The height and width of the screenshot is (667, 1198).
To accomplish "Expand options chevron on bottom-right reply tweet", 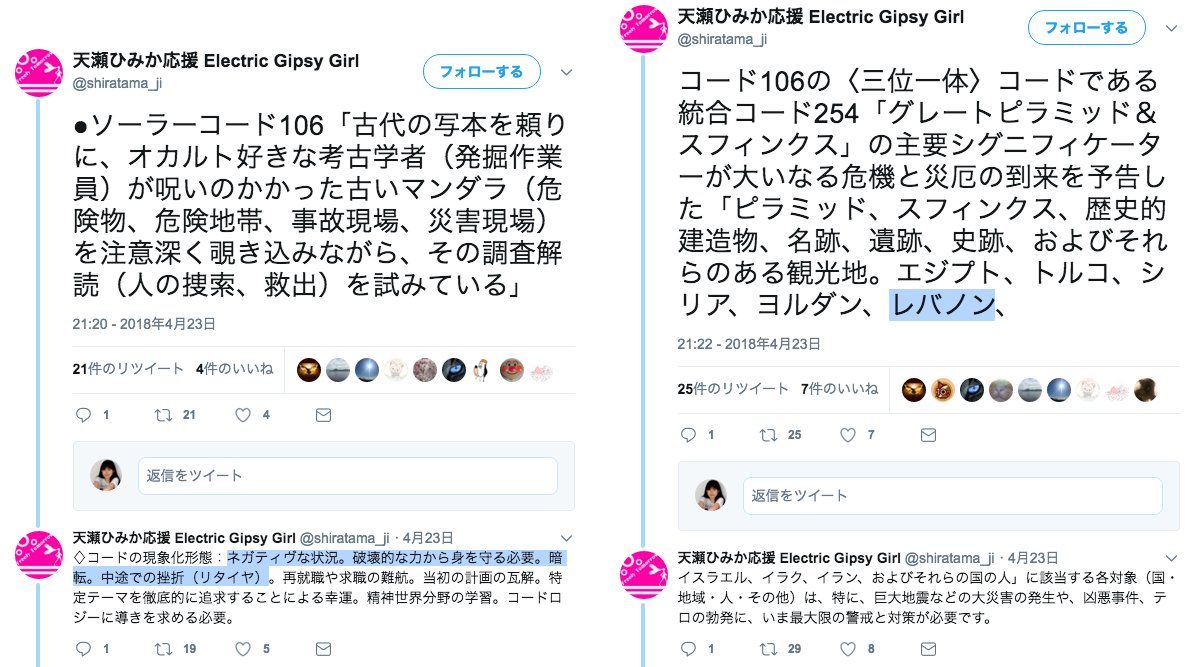I will tap(1171, 558).
